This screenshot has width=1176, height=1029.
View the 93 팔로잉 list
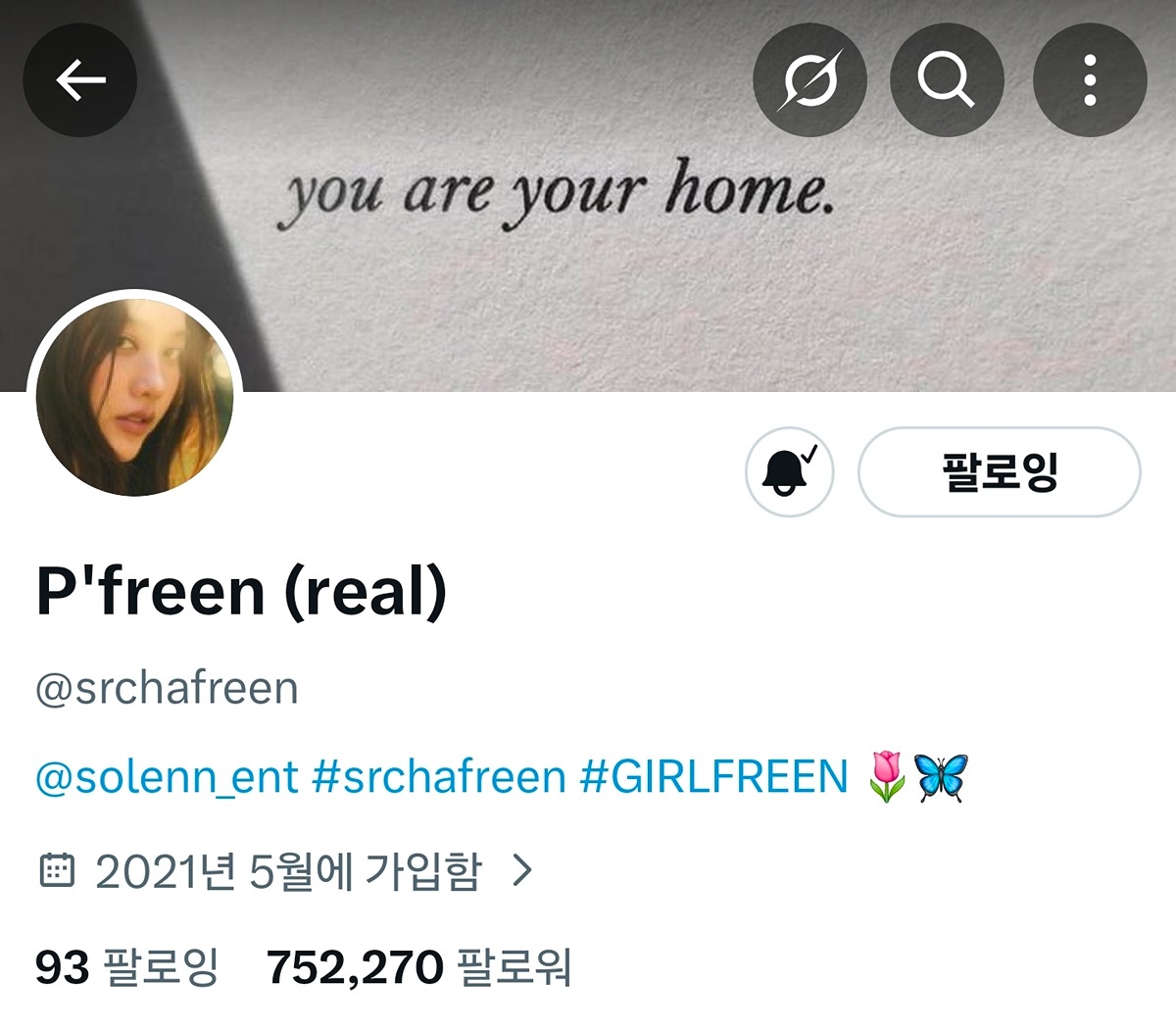coord(127,967)
